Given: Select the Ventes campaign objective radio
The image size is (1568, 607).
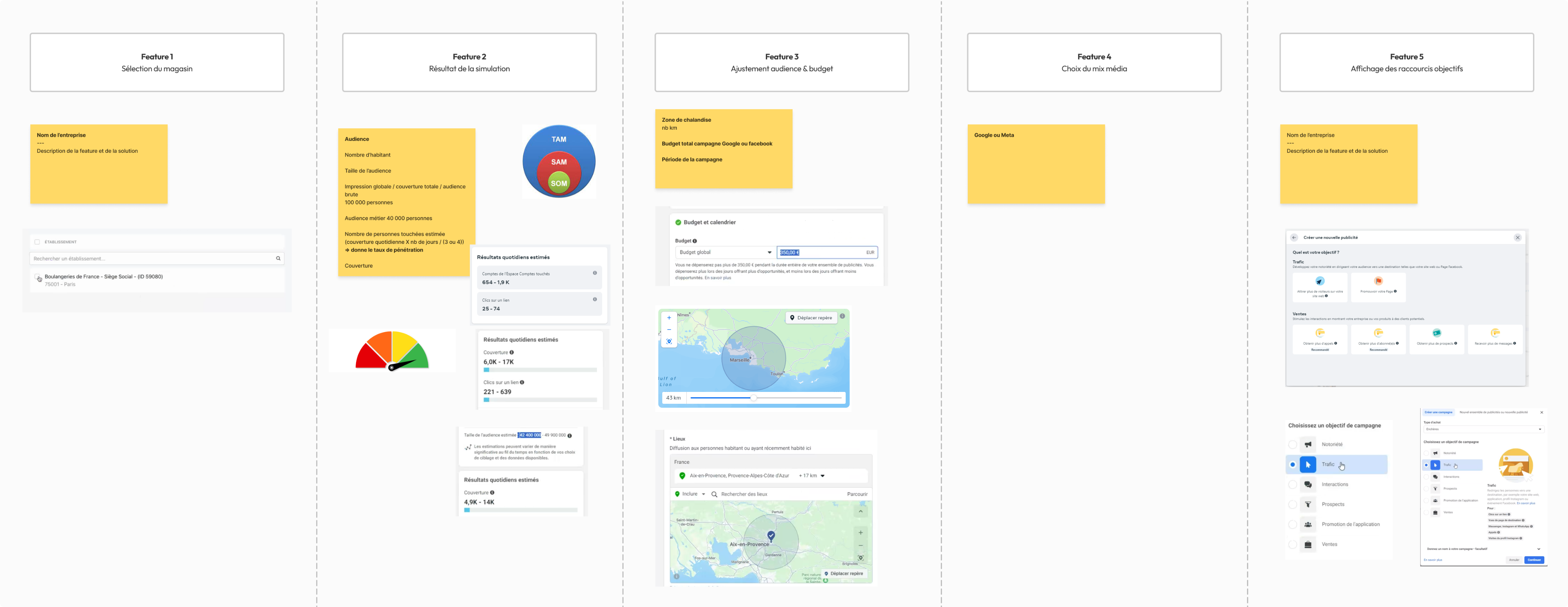Looking at the screenshot, I should click(1292, 544).
